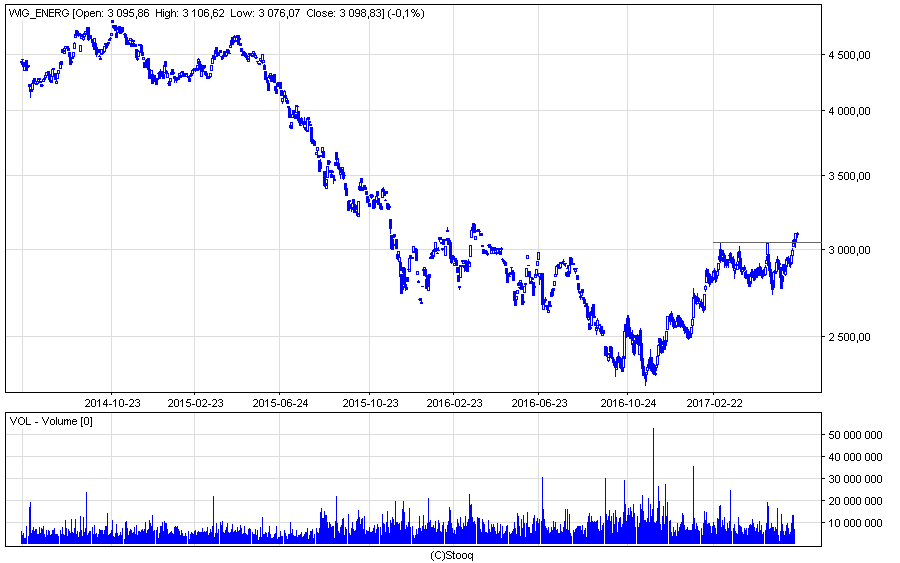Click the 2 500,00 price axis label
900x563 pixels.
(x=849, y=337)
